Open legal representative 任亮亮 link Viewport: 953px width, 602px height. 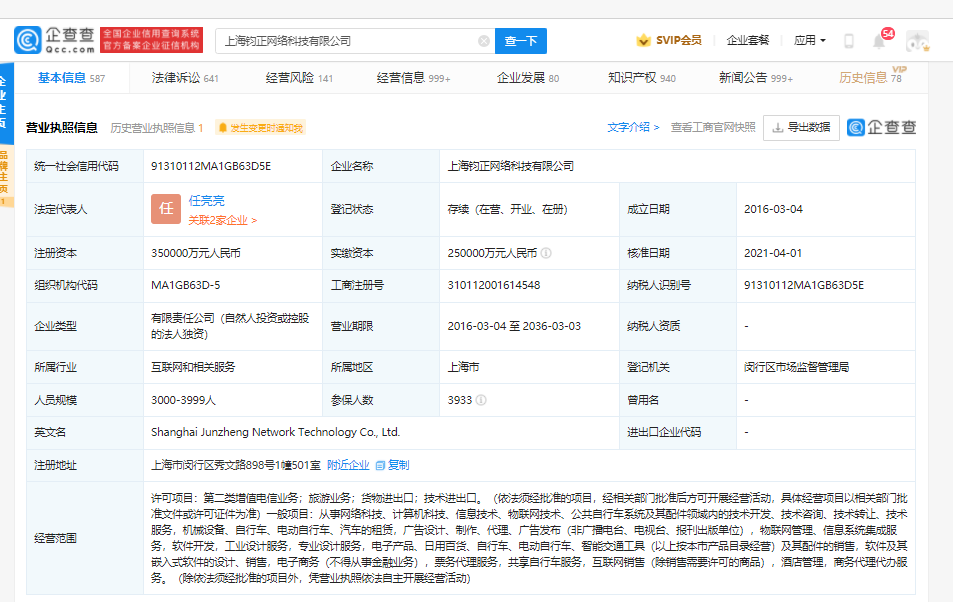[x=206, y=201]
